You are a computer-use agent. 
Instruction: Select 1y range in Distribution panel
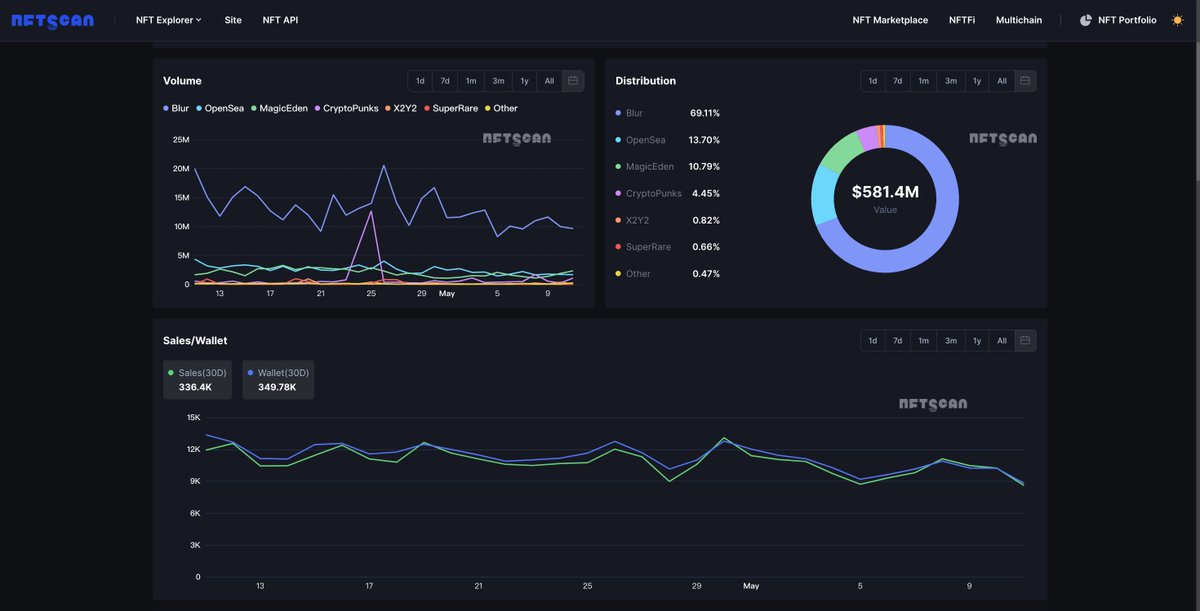[977, 81]
